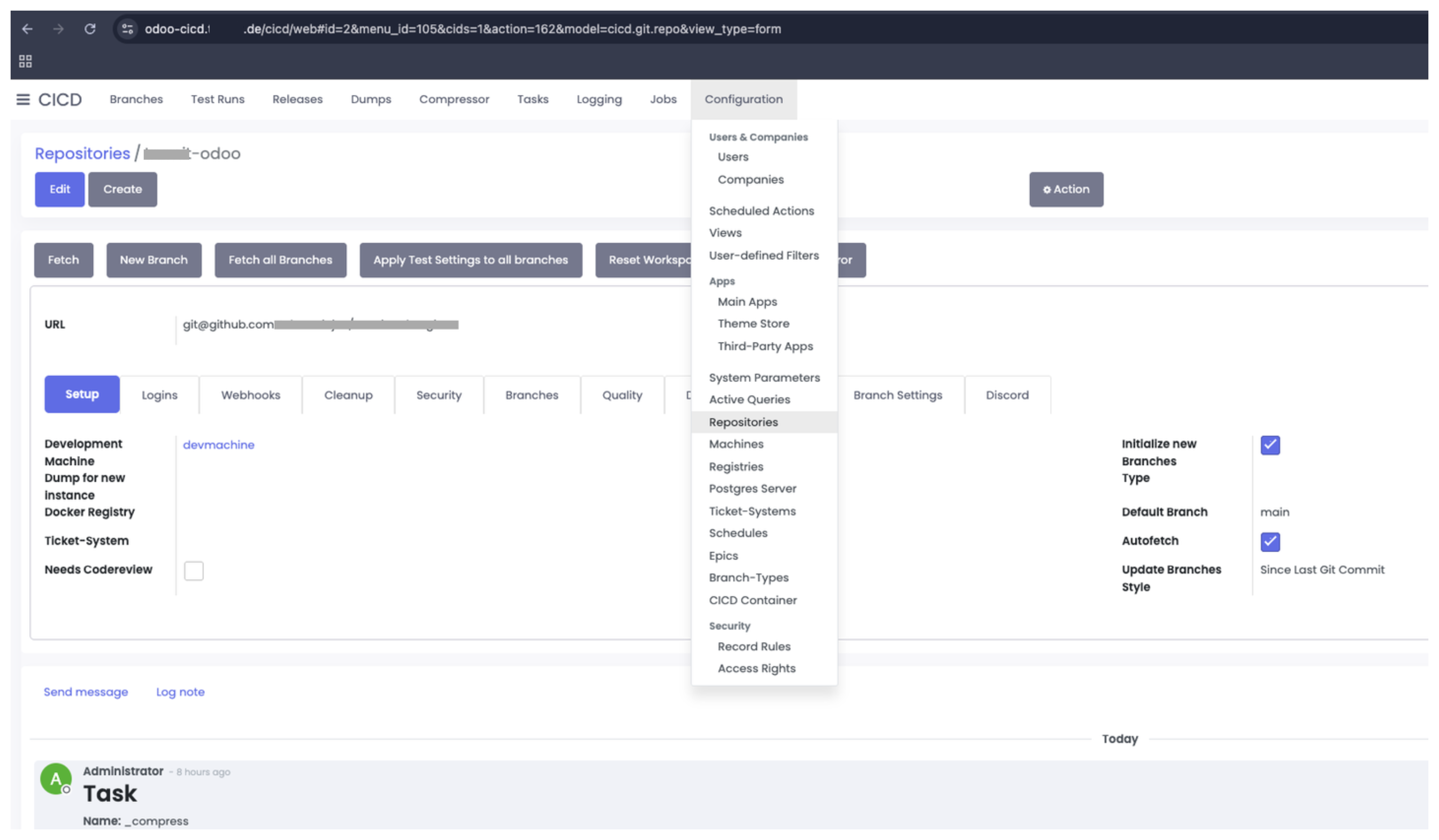The image size is (1439, 840).
Task: Switch to the Logins tab
Action: point(159,396)
